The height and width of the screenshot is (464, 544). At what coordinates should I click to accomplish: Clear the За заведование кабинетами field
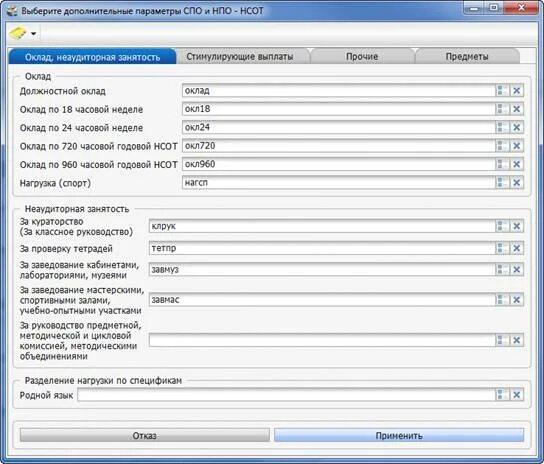516,270
